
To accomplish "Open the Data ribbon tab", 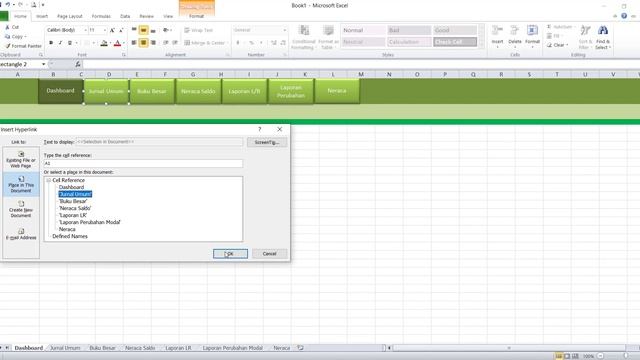I will click(125, 16).
